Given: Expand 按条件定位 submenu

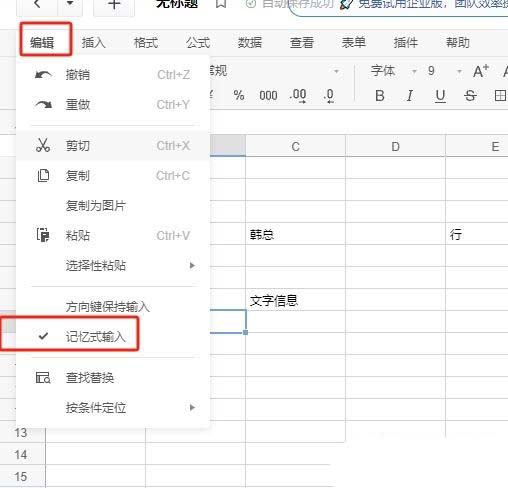Looking at the screenshot, I should coord(113,408).
